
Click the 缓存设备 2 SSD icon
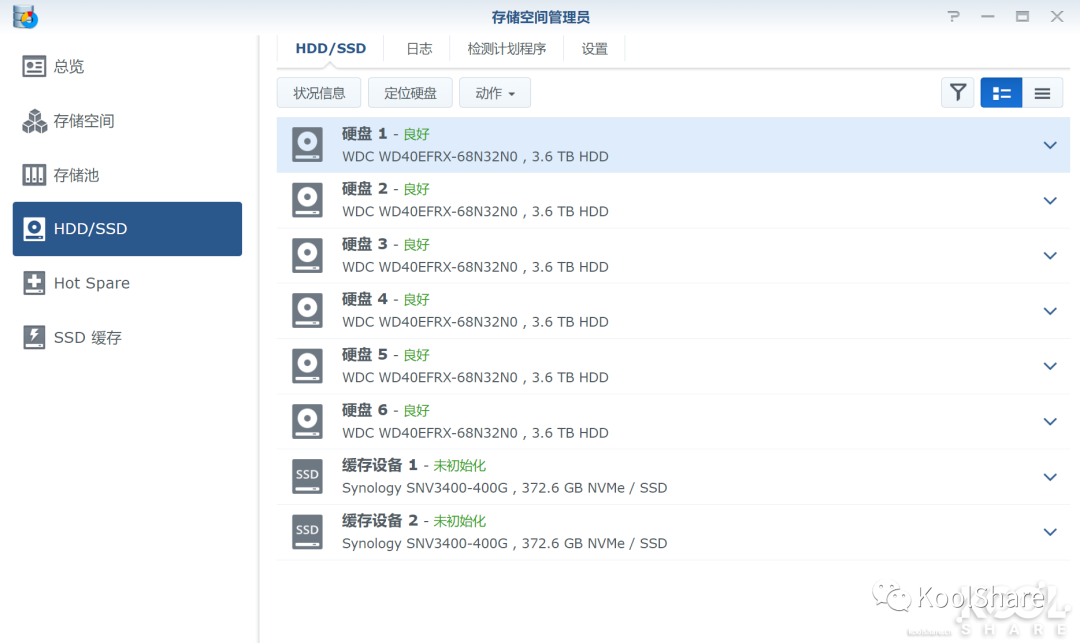(307, 531)
